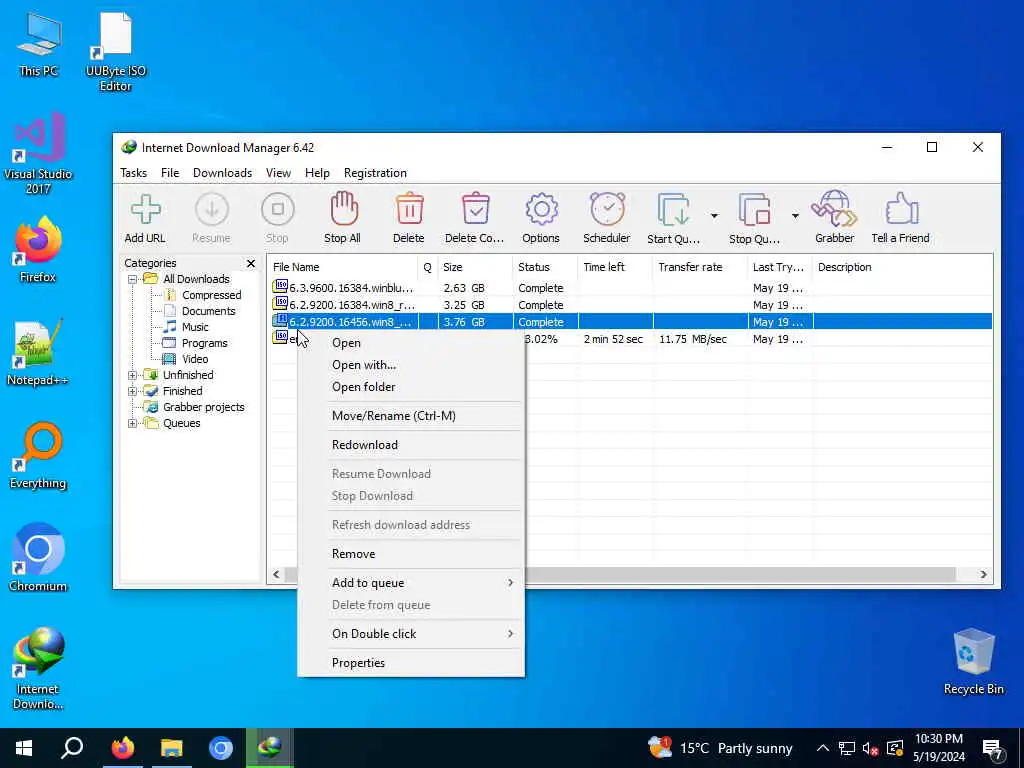Open the Registration menu
Viewport: 1024px width, 768px height.
coord(375,173)
